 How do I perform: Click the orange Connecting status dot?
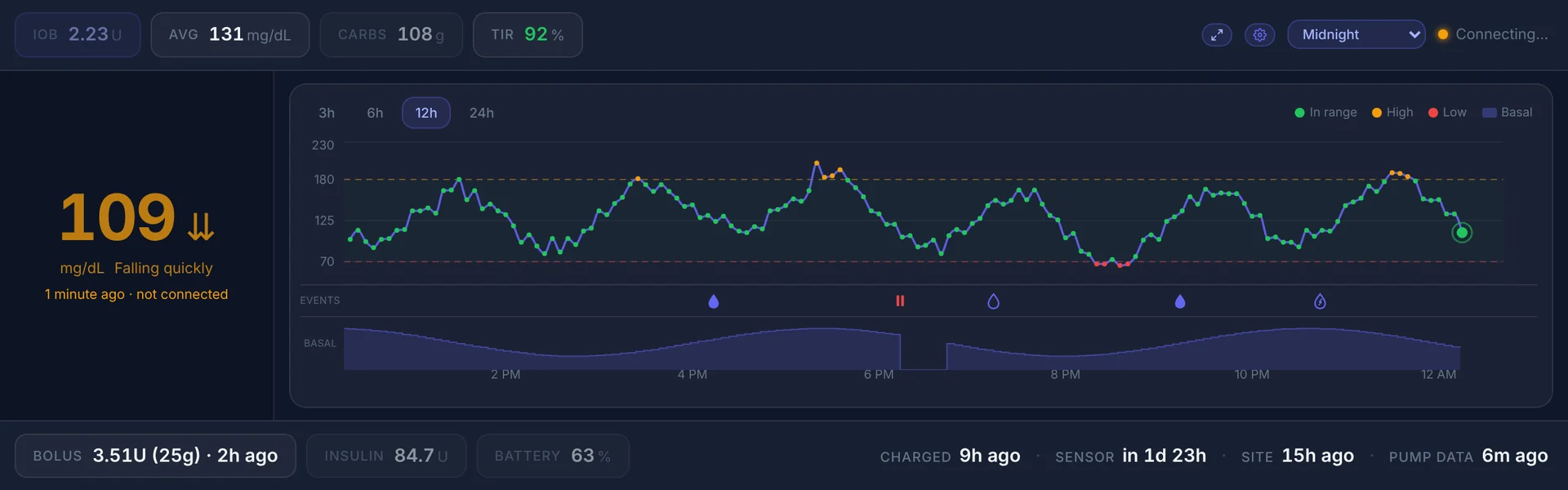click(x=1443, y=34)
